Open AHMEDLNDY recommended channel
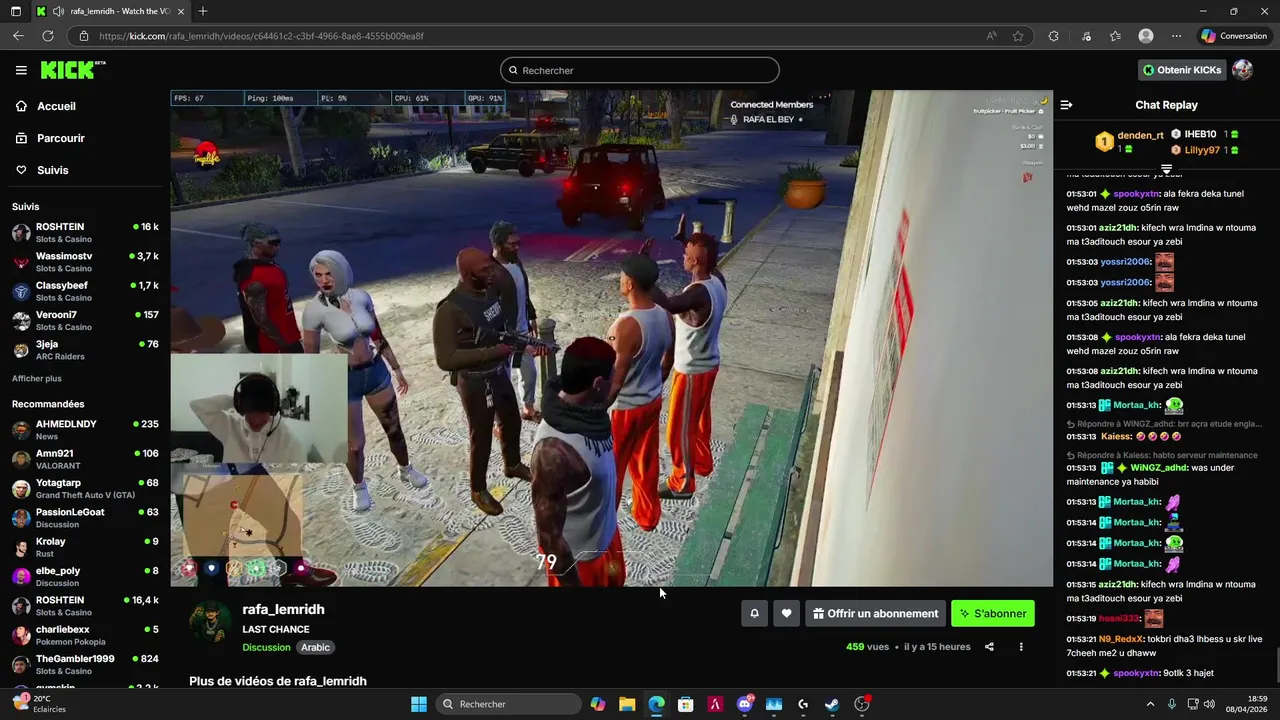 [85, 430]
